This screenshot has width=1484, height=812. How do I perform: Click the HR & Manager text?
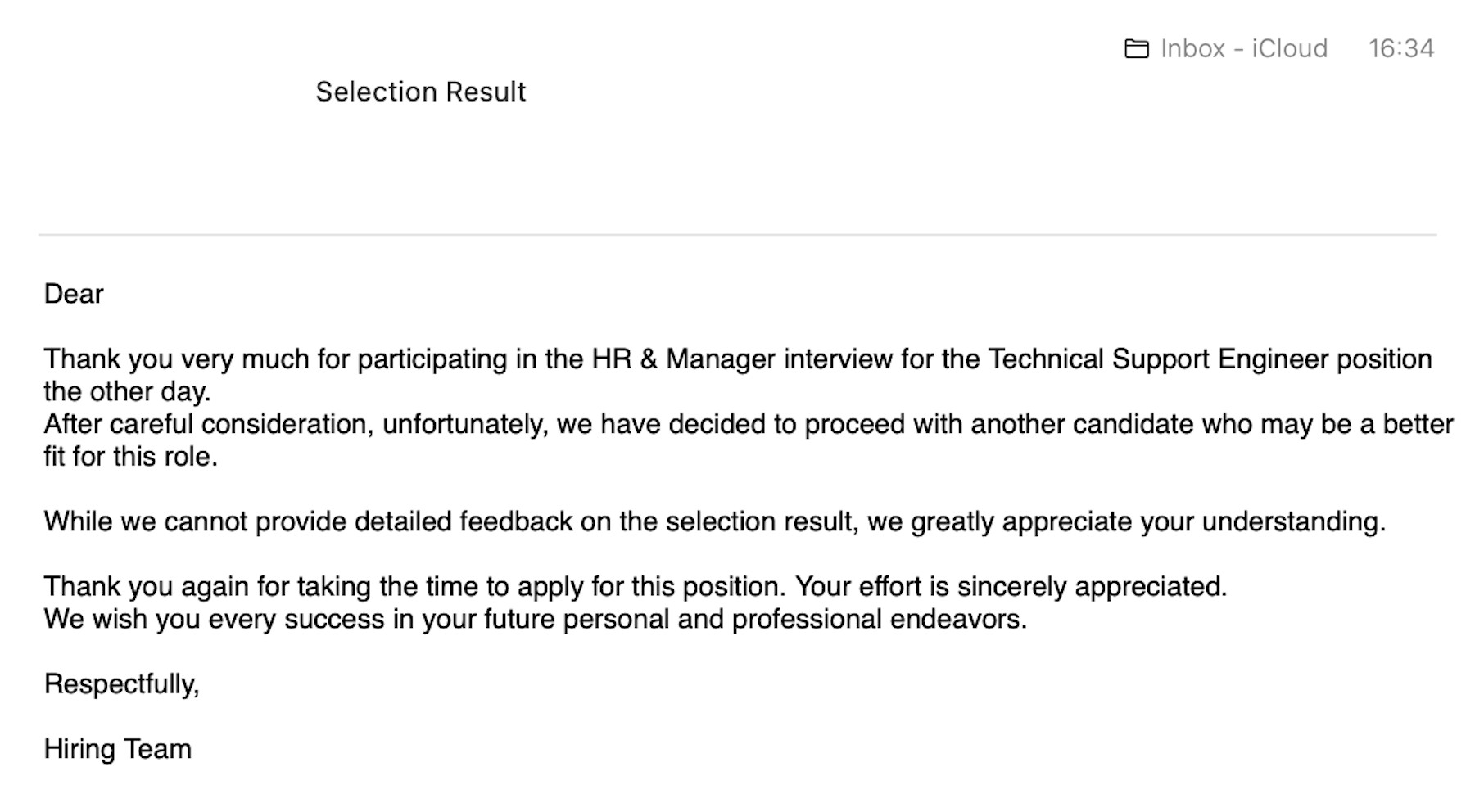tap(684, 359)
